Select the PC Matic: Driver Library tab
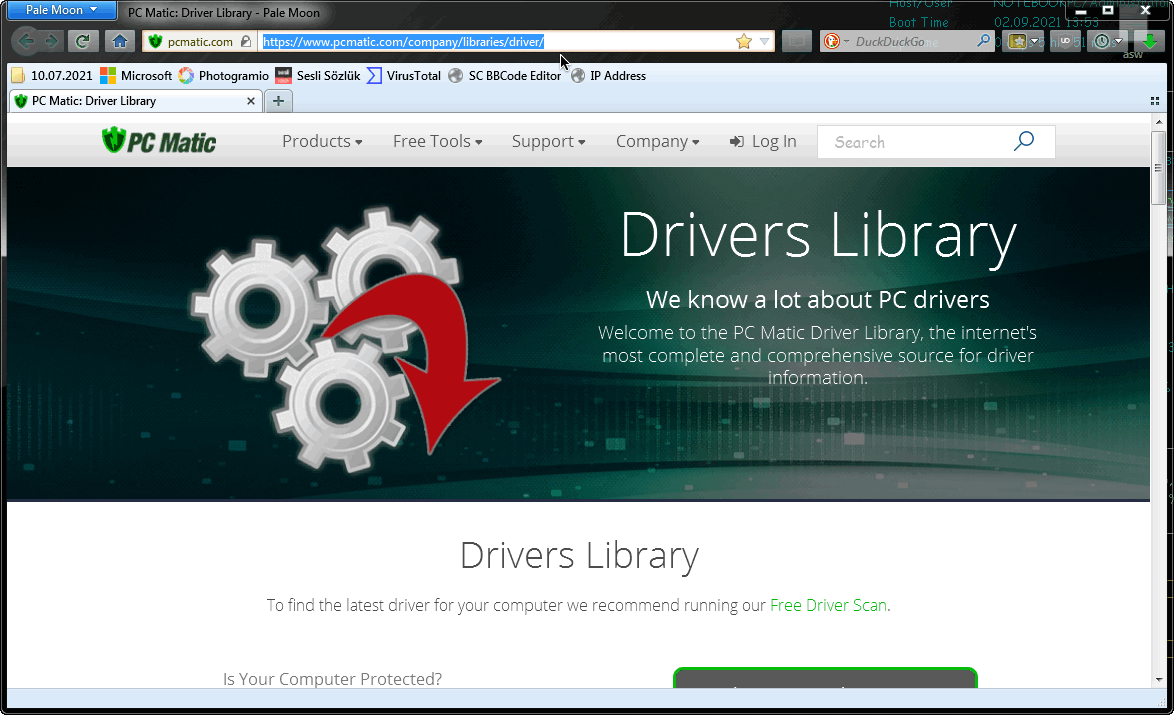Image resolution: width=1174 pixels, height=715 pixels. click(x=136, y=101)
